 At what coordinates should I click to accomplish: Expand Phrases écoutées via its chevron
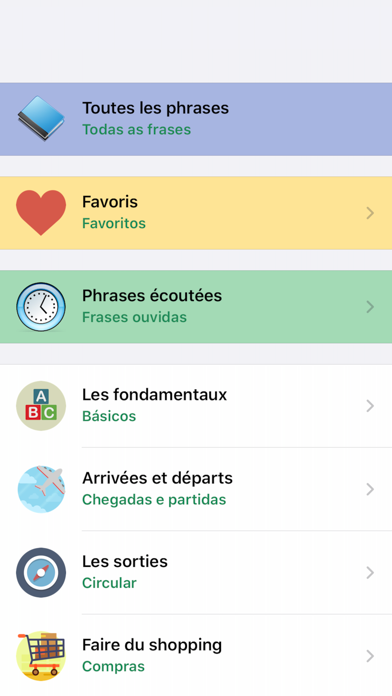pyautogui.click(x=370, y=307)
